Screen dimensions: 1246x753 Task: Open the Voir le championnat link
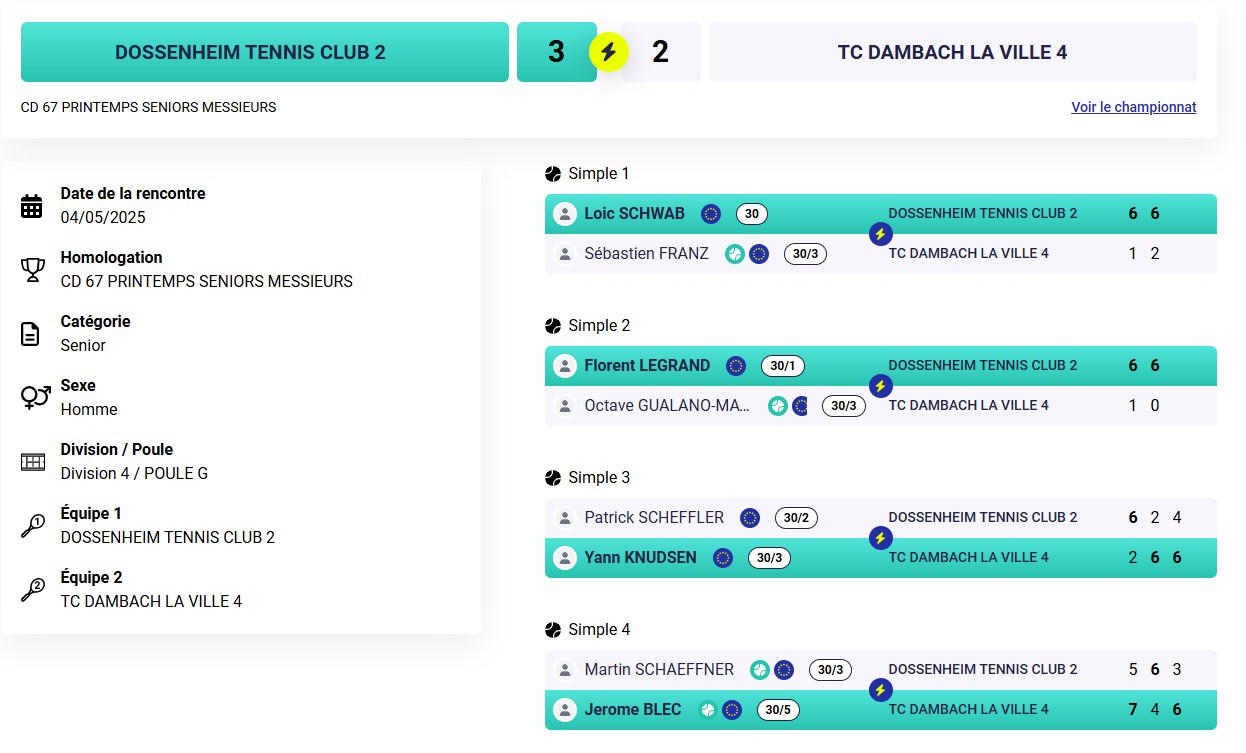click(x=1134, y=107)
